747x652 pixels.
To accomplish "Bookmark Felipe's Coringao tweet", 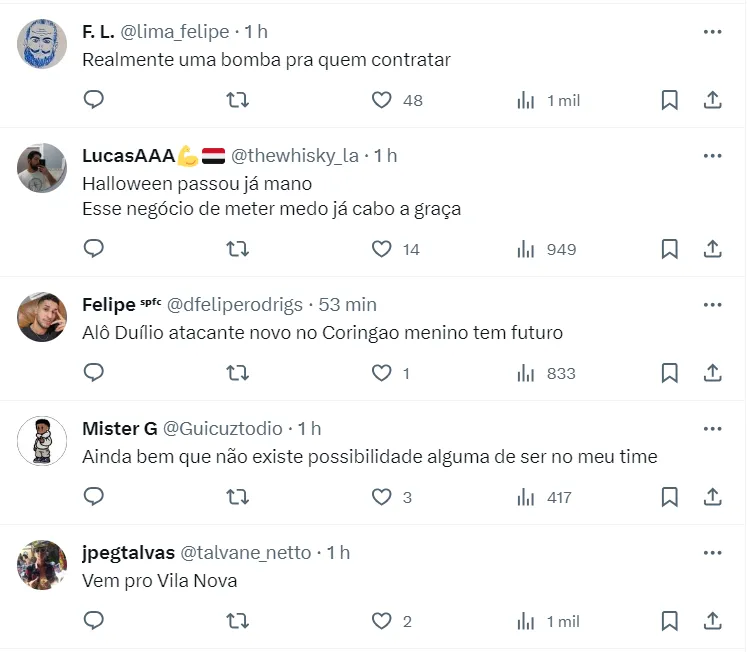I will (x=669, y=373).
